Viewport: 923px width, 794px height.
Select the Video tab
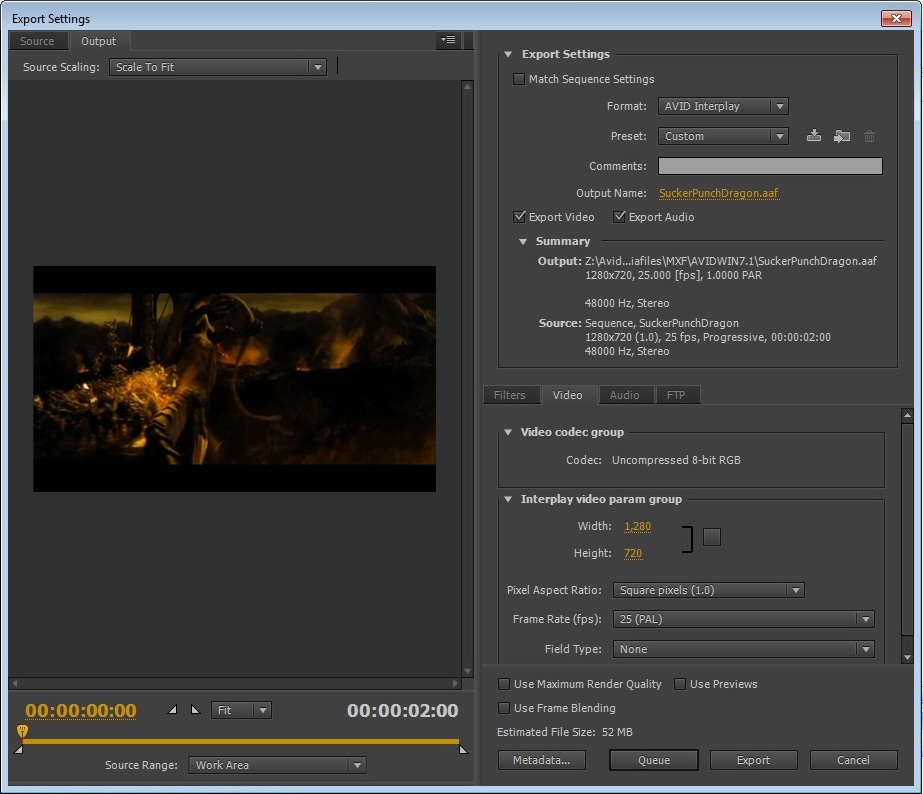pos(567,395)
